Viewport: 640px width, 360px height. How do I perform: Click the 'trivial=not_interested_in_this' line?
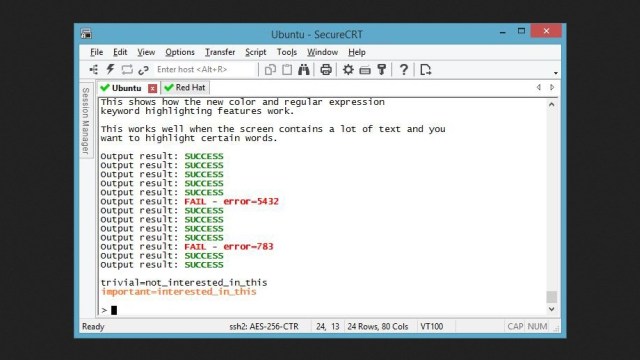pyautogui.click(x=184, y=282)
